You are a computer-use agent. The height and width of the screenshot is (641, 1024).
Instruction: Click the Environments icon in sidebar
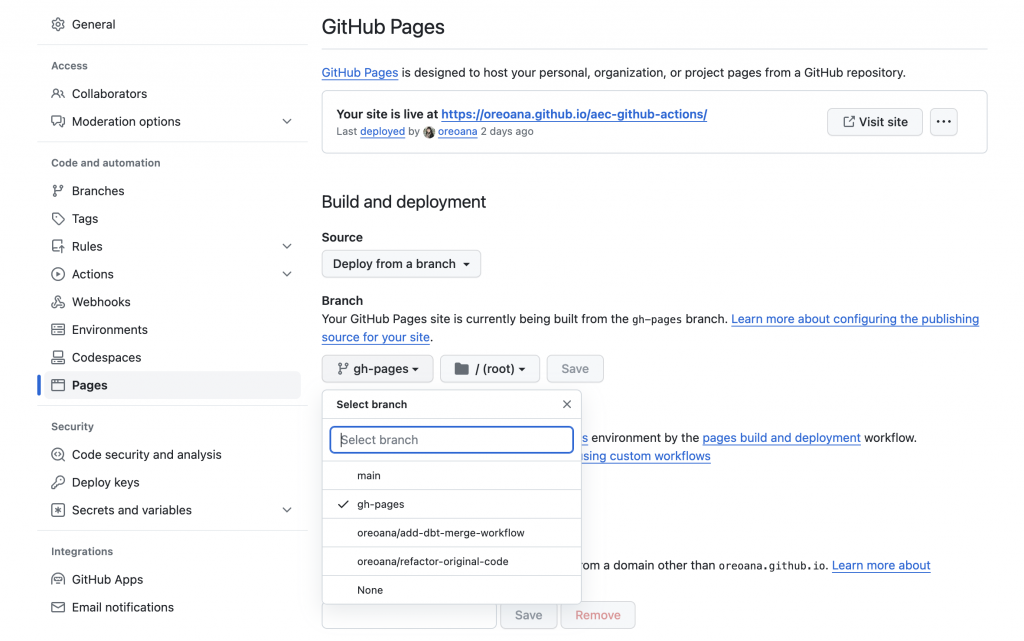point(58,329)
